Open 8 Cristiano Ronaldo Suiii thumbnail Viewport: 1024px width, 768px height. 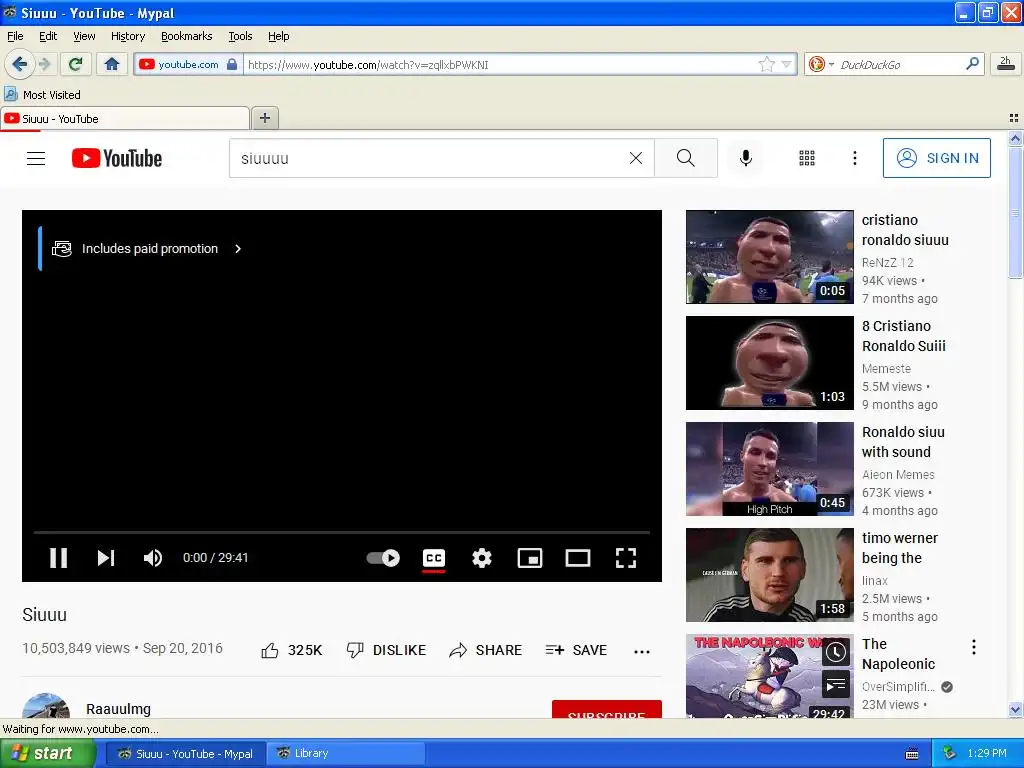[x=769, y=362]
